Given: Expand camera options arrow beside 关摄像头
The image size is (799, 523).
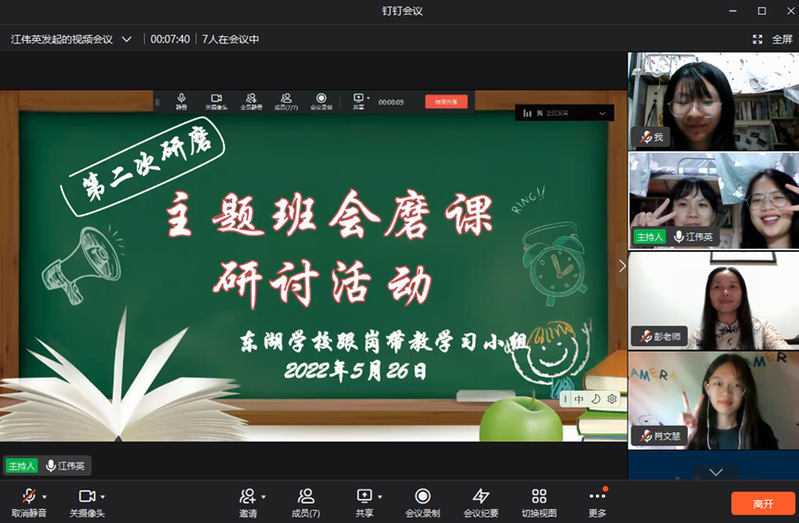Looking at the screenshot, I should [102, 497].
